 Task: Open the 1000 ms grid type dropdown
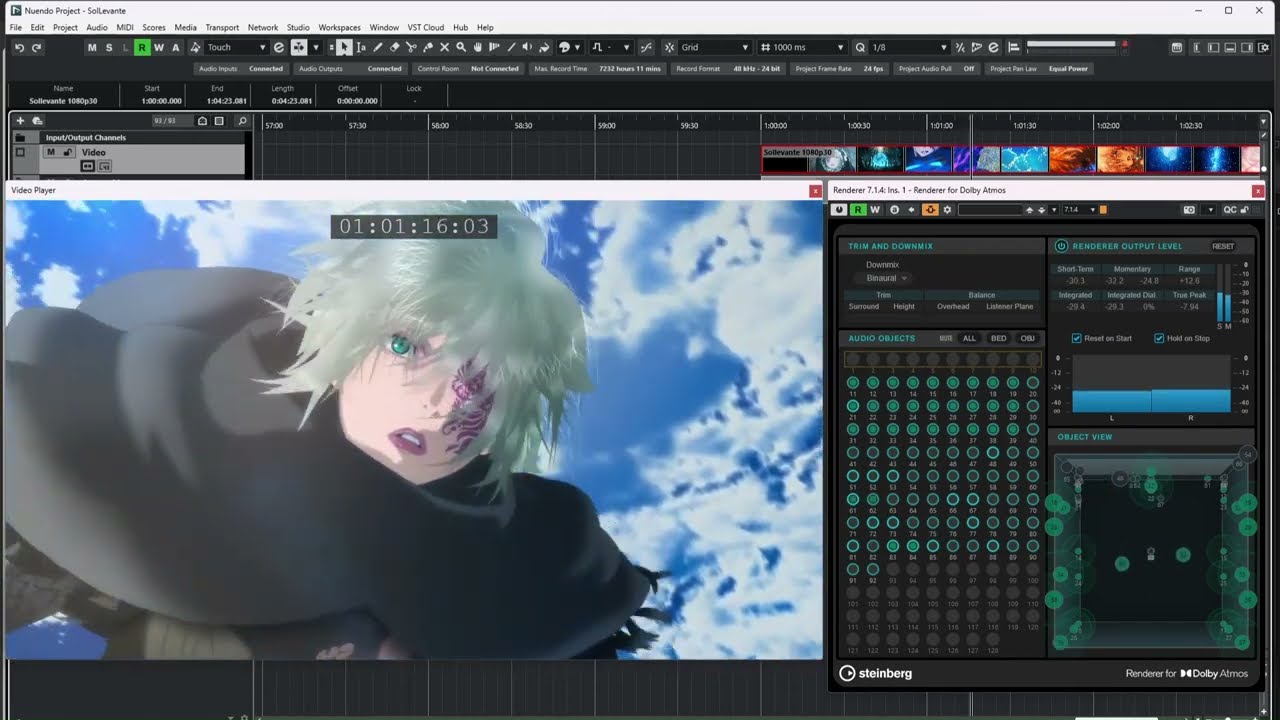click(x=803, y=47)
